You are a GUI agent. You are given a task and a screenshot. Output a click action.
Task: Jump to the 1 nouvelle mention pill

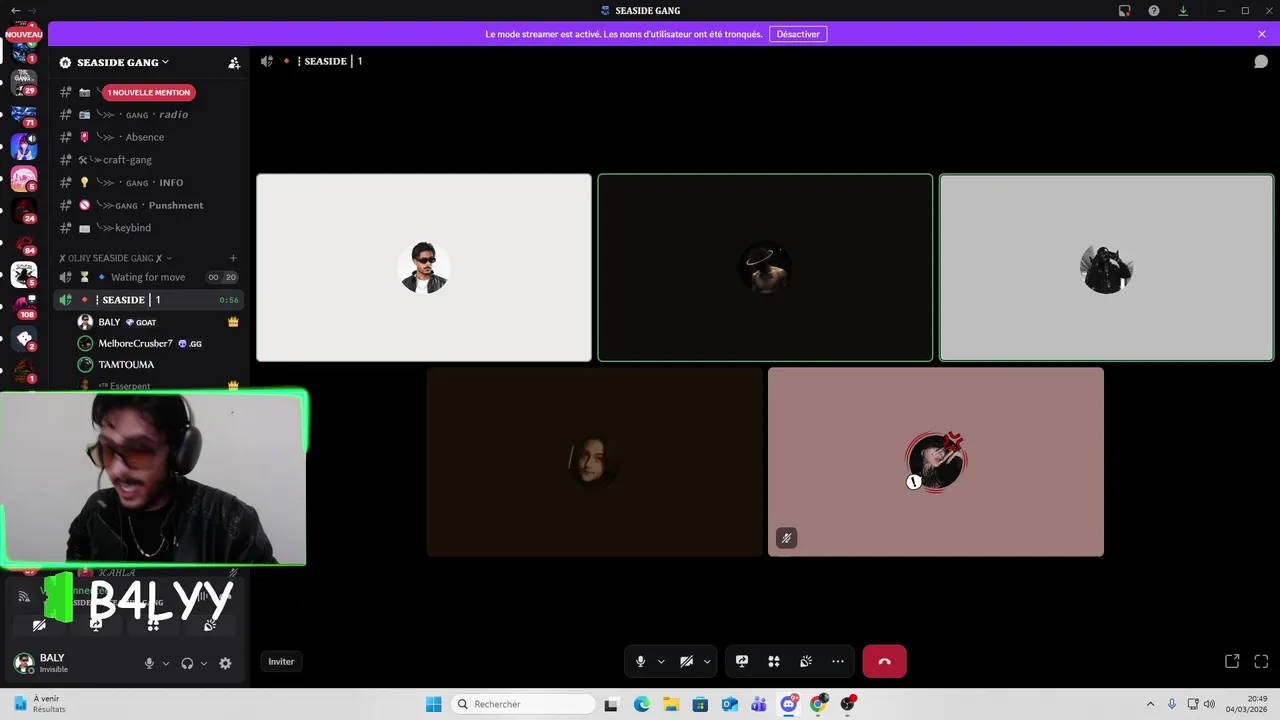click(148, 92)
